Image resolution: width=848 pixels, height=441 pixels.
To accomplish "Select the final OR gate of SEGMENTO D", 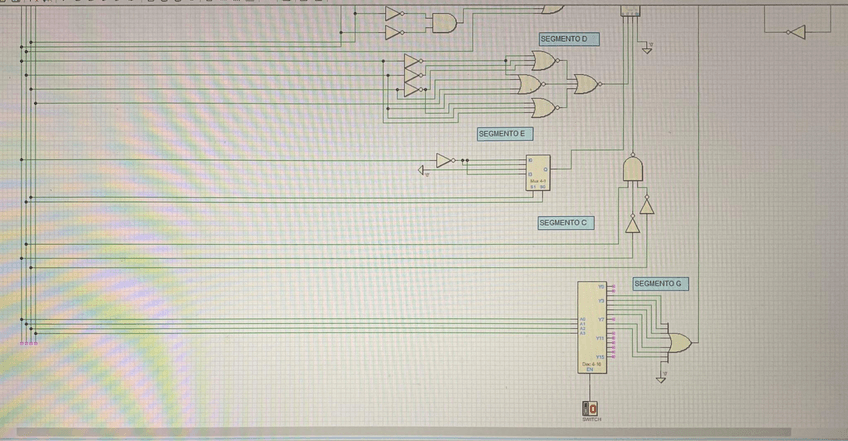I will 585,84.
